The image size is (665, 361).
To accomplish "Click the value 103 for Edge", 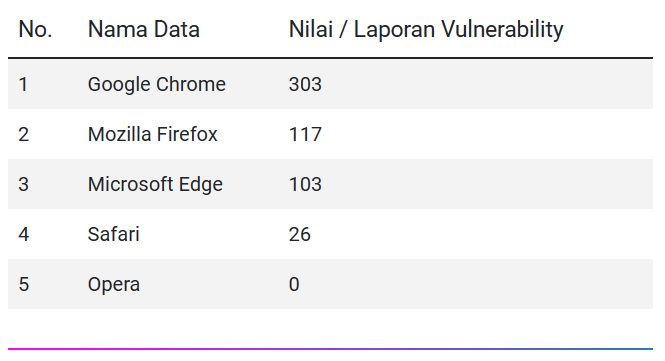I will 305,185.
